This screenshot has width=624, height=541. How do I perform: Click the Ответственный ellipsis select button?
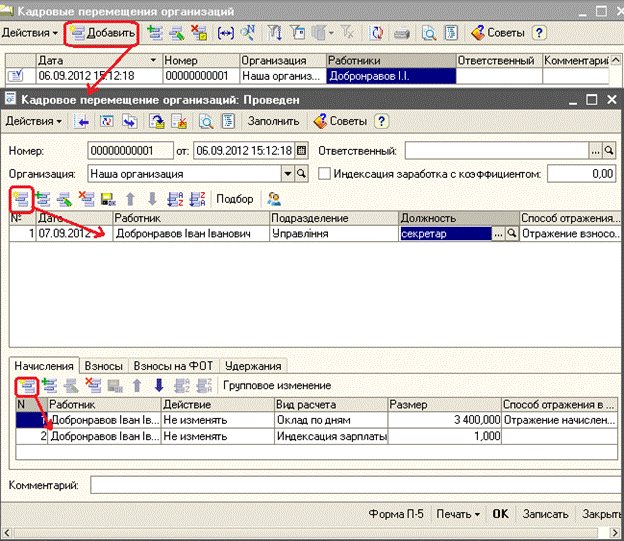[x=595, y=151]
